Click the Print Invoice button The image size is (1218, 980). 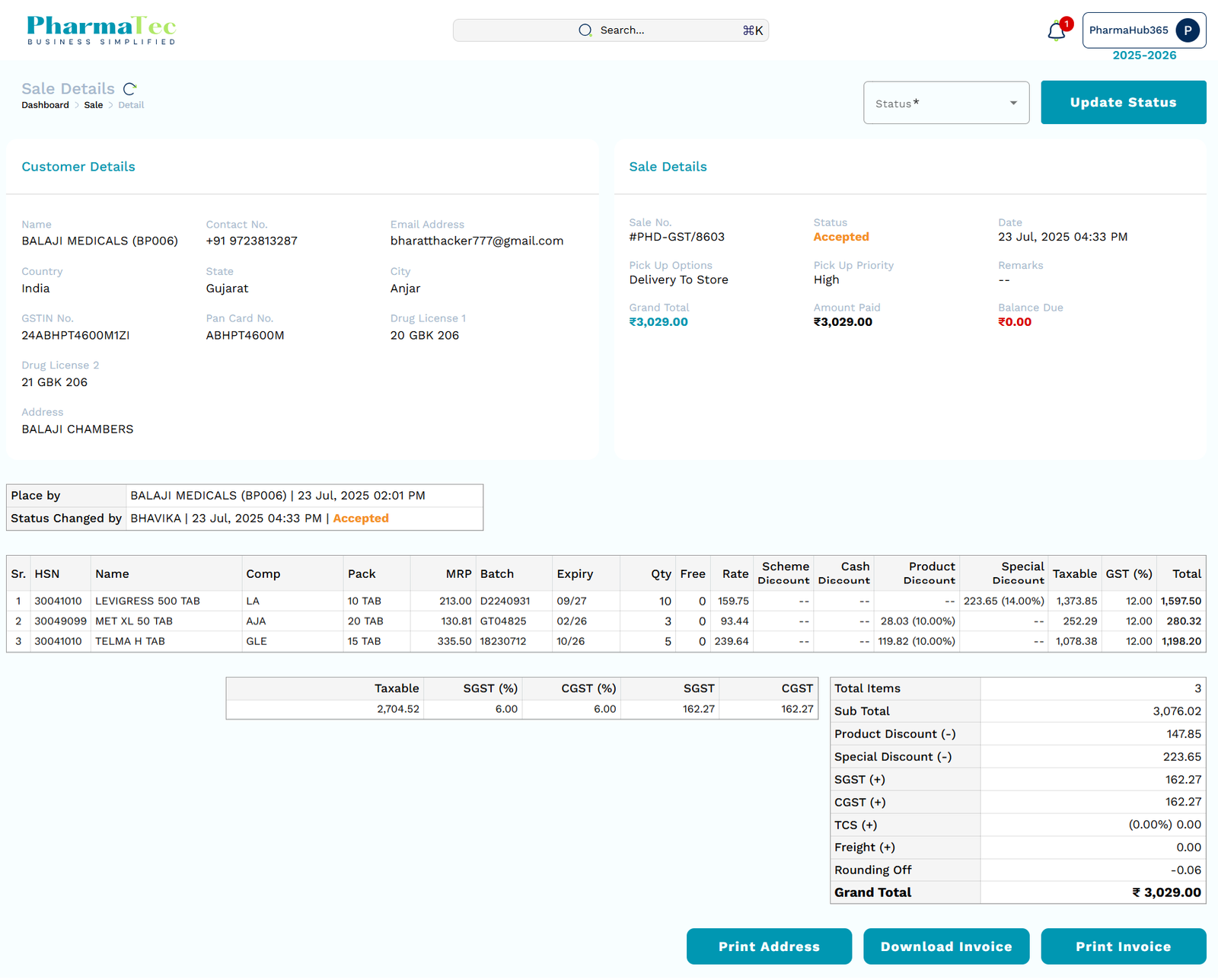pyautogui.click(x=1123, y=946)
